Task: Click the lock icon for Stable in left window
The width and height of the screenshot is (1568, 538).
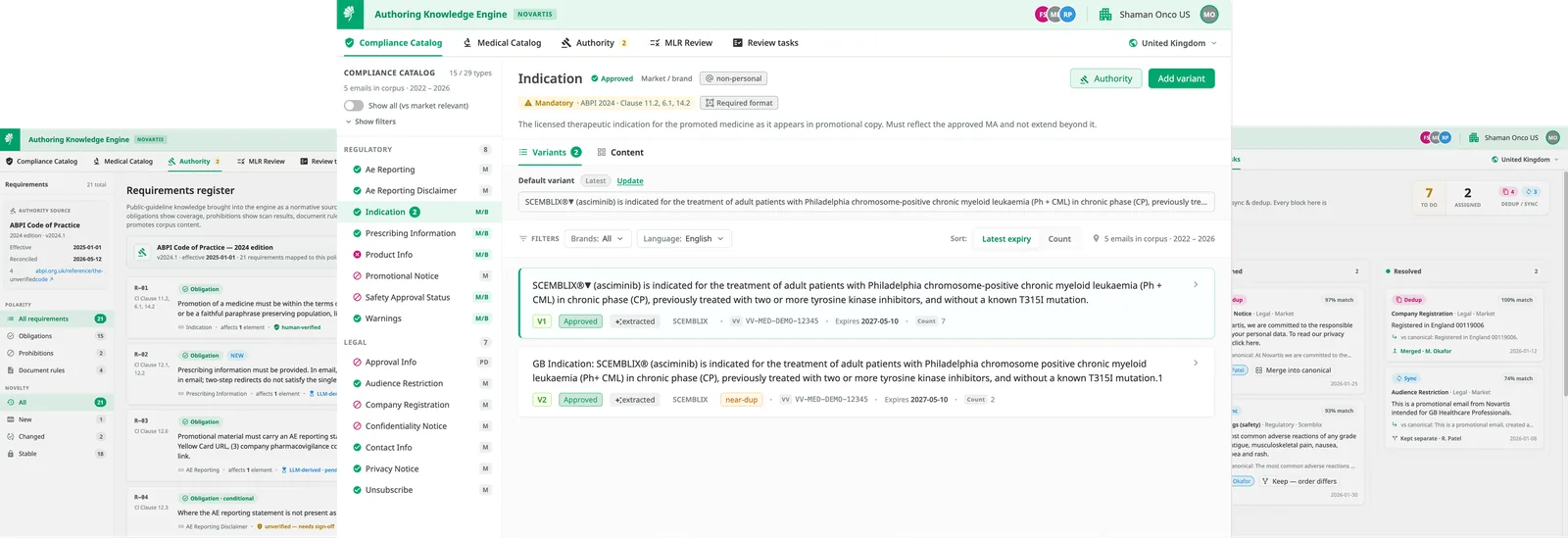Action: [x=10, y=454]
